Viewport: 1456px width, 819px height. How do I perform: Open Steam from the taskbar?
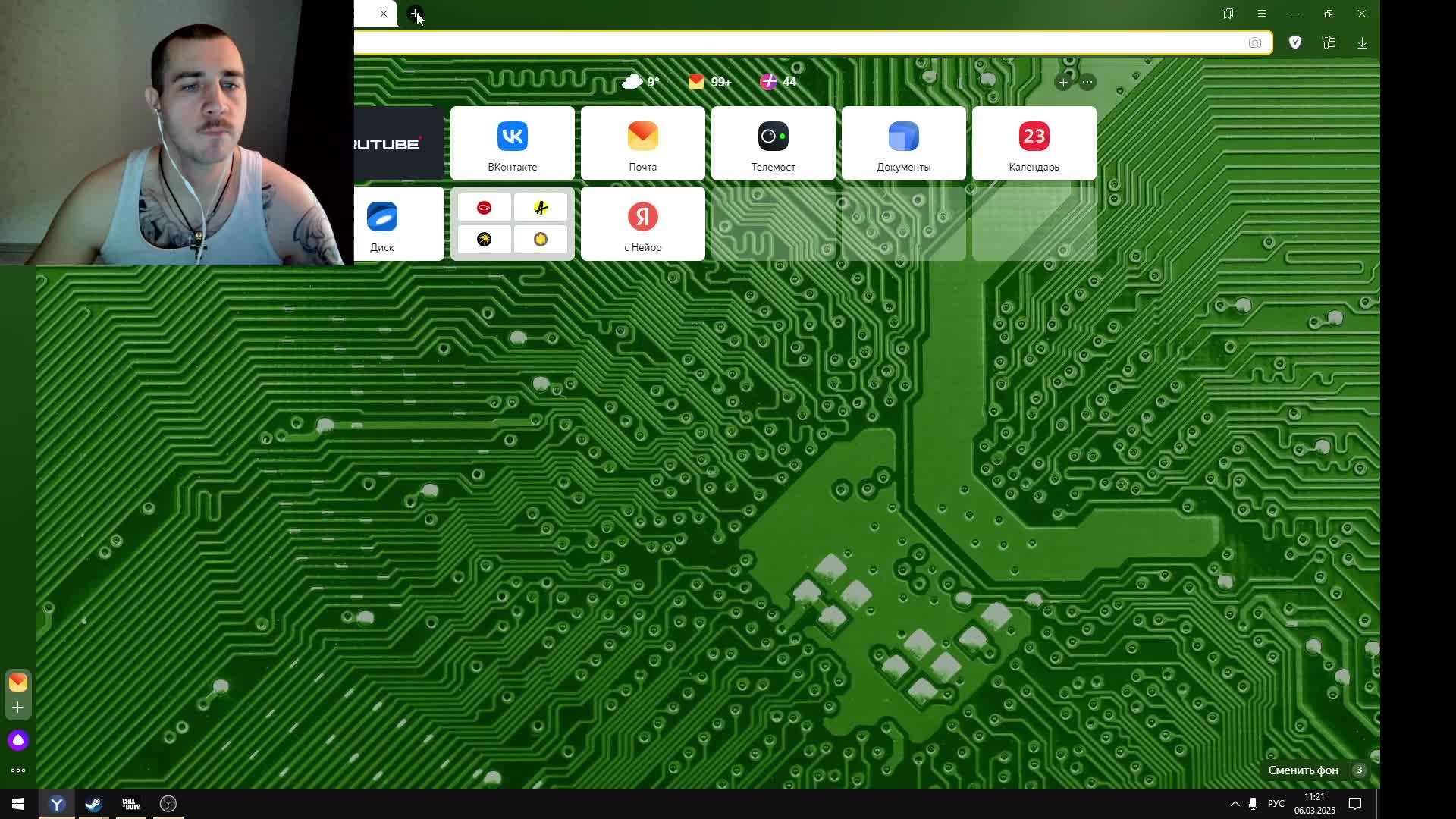[93, 804]
